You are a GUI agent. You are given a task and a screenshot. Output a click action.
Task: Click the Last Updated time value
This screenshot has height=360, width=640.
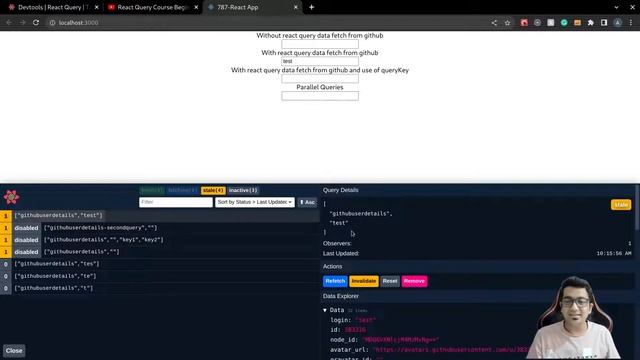point(614,253)
